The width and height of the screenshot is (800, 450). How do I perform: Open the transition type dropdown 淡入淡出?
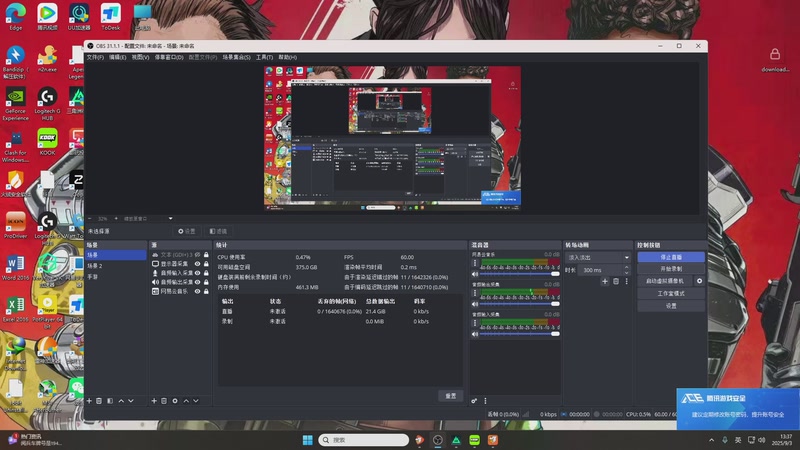[x=598, y=258]
